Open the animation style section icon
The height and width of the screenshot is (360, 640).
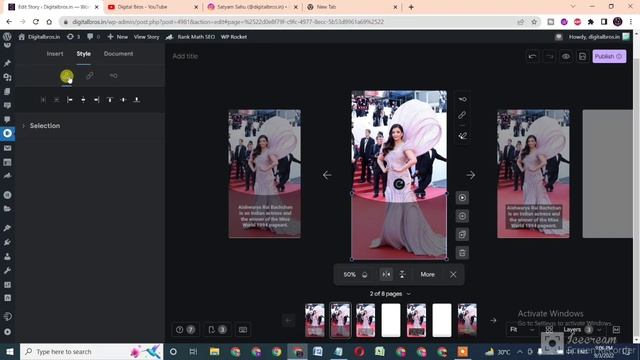coord(113,76)
